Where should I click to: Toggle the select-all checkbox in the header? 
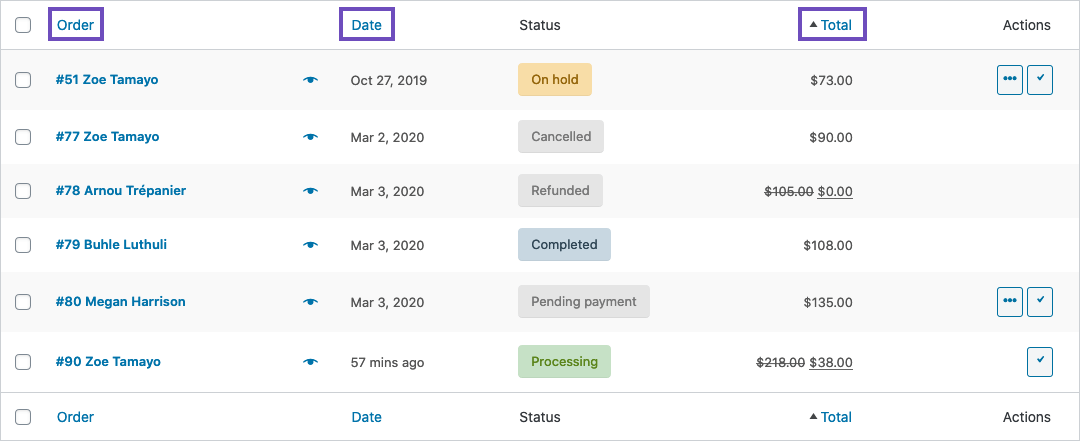coord(23,25)
